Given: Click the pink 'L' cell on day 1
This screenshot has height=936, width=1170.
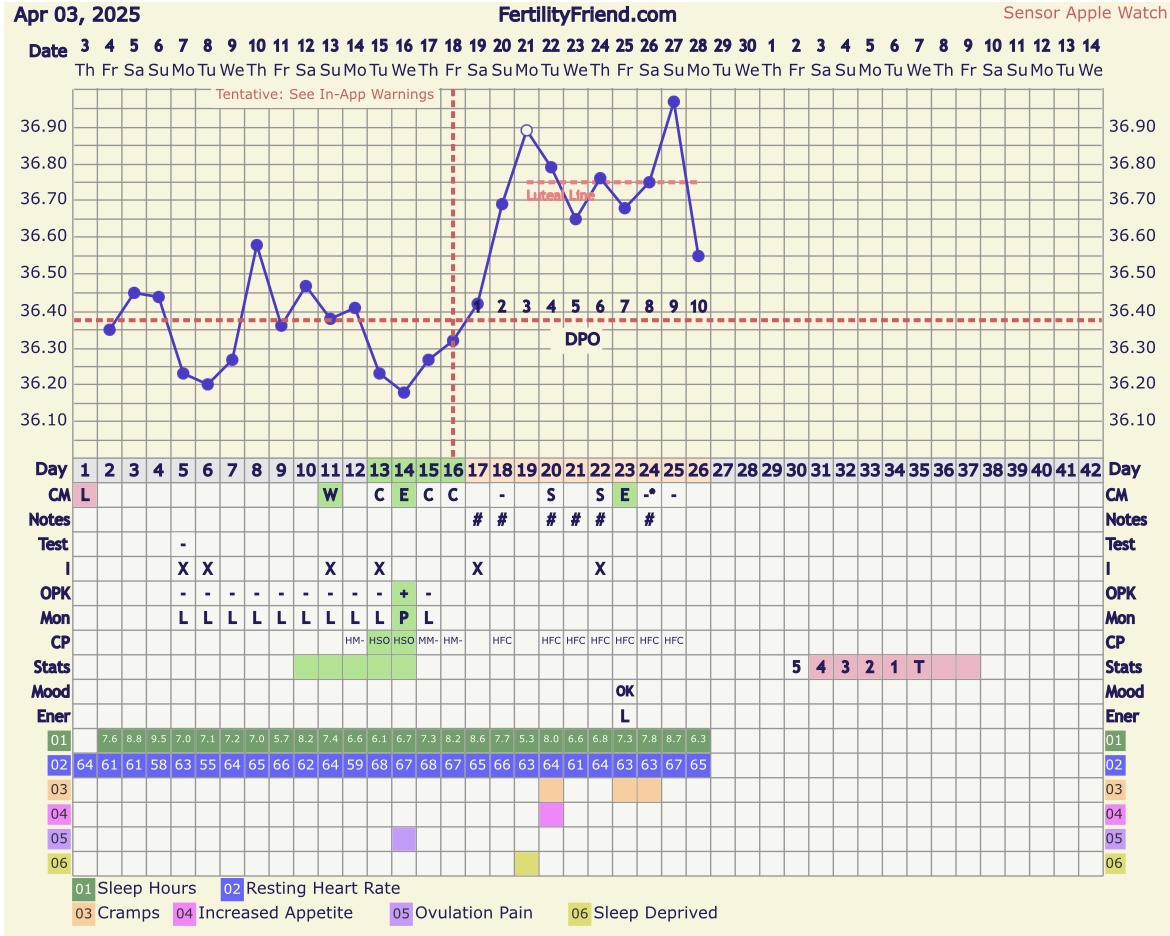Looking at the screenshot, I should pos(85,495).
